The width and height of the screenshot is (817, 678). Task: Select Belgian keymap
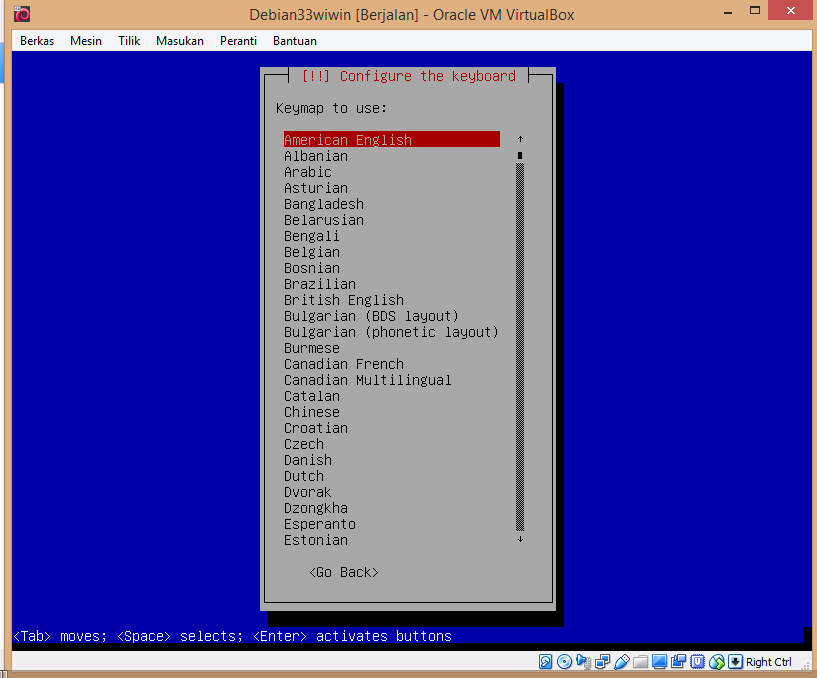click(x=392, y=252)
